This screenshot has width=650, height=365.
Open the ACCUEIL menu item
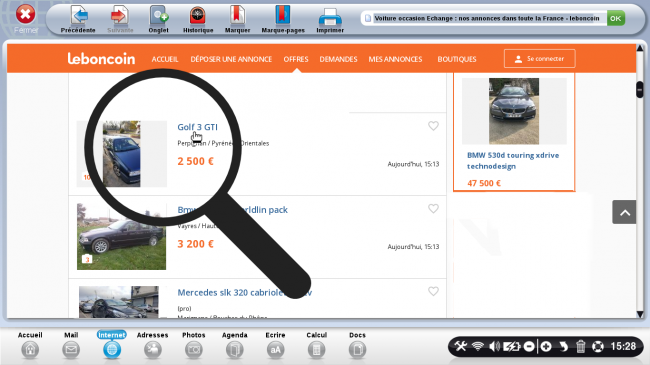(165, 59)
